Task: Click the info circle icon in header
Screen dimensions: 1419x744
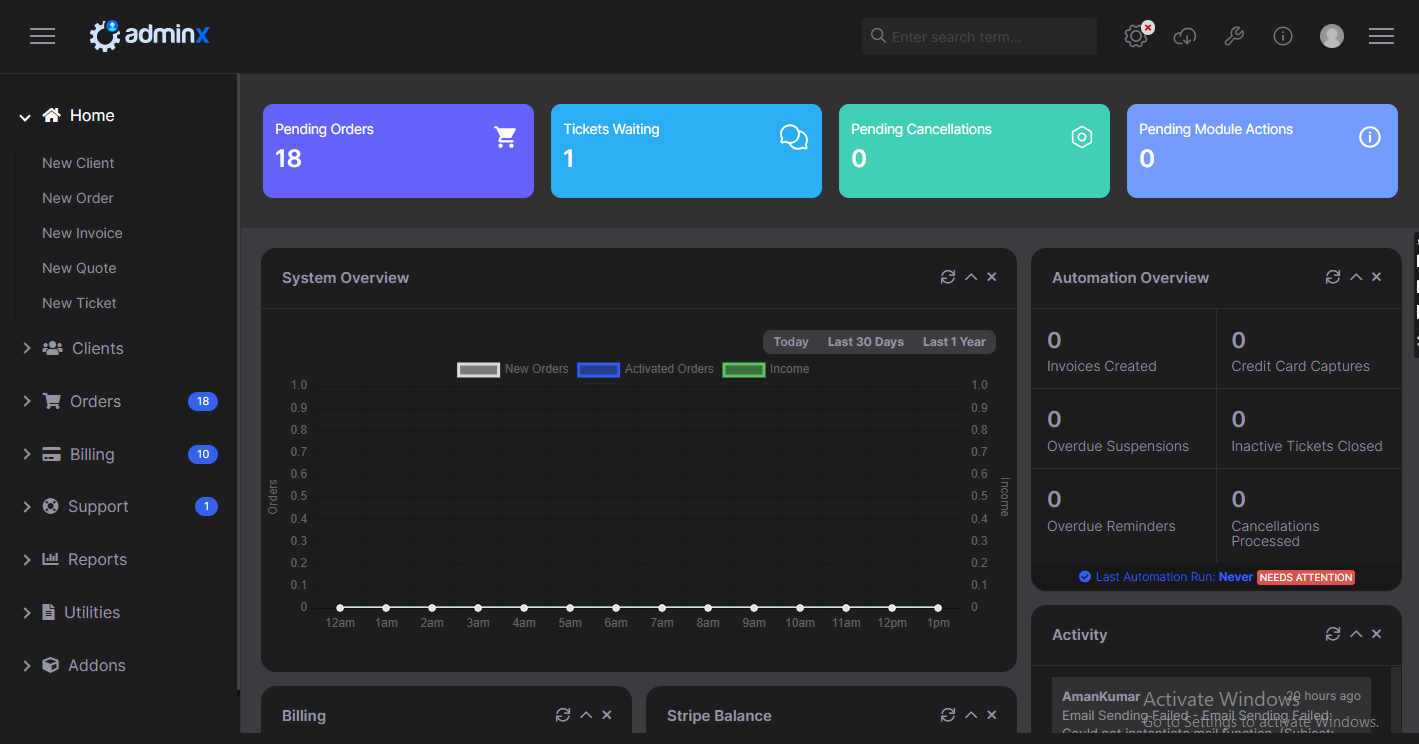Action: (x=1283, y=37)
